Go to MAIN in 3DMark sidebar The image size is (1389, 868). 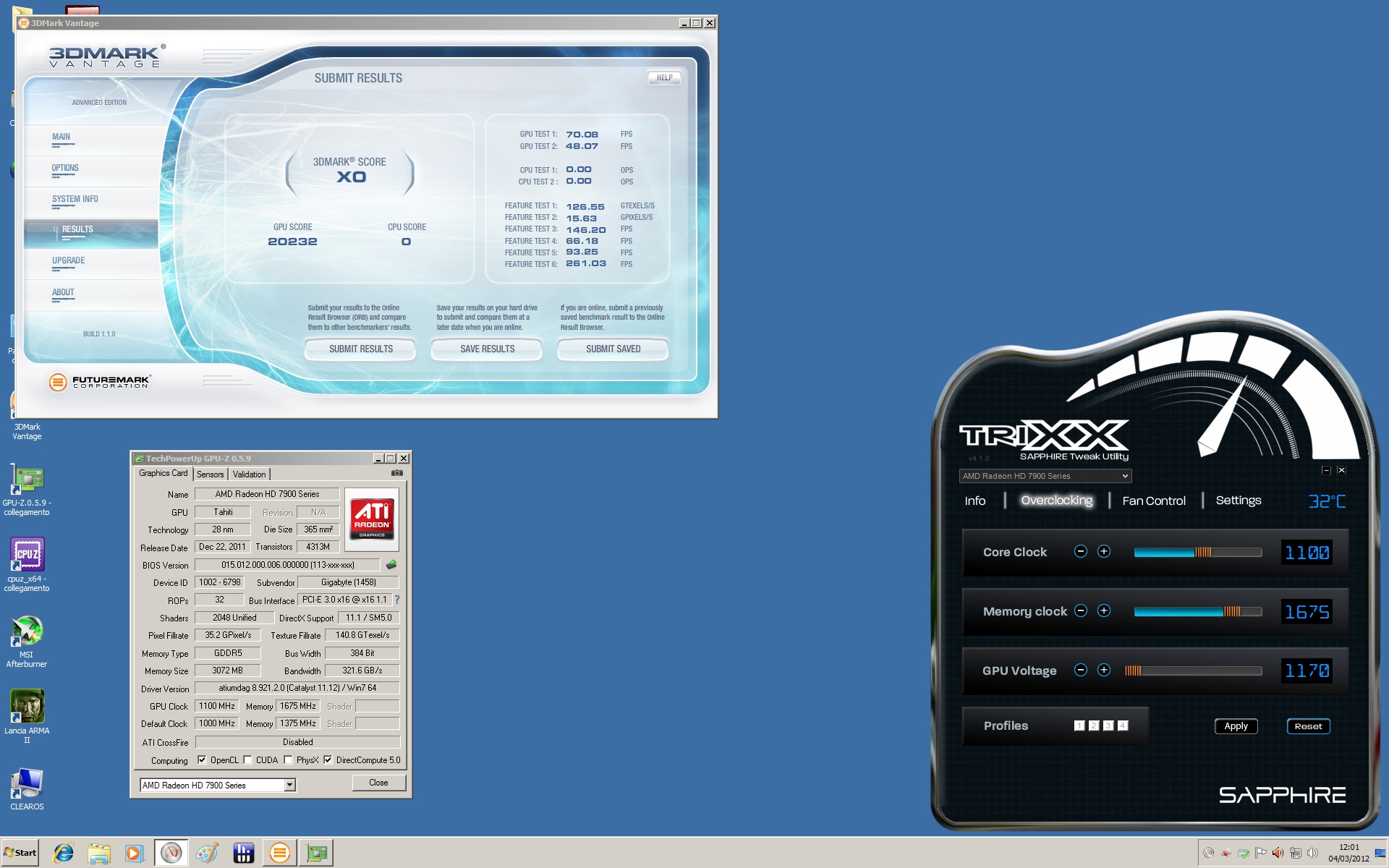[x=91, y=140]
